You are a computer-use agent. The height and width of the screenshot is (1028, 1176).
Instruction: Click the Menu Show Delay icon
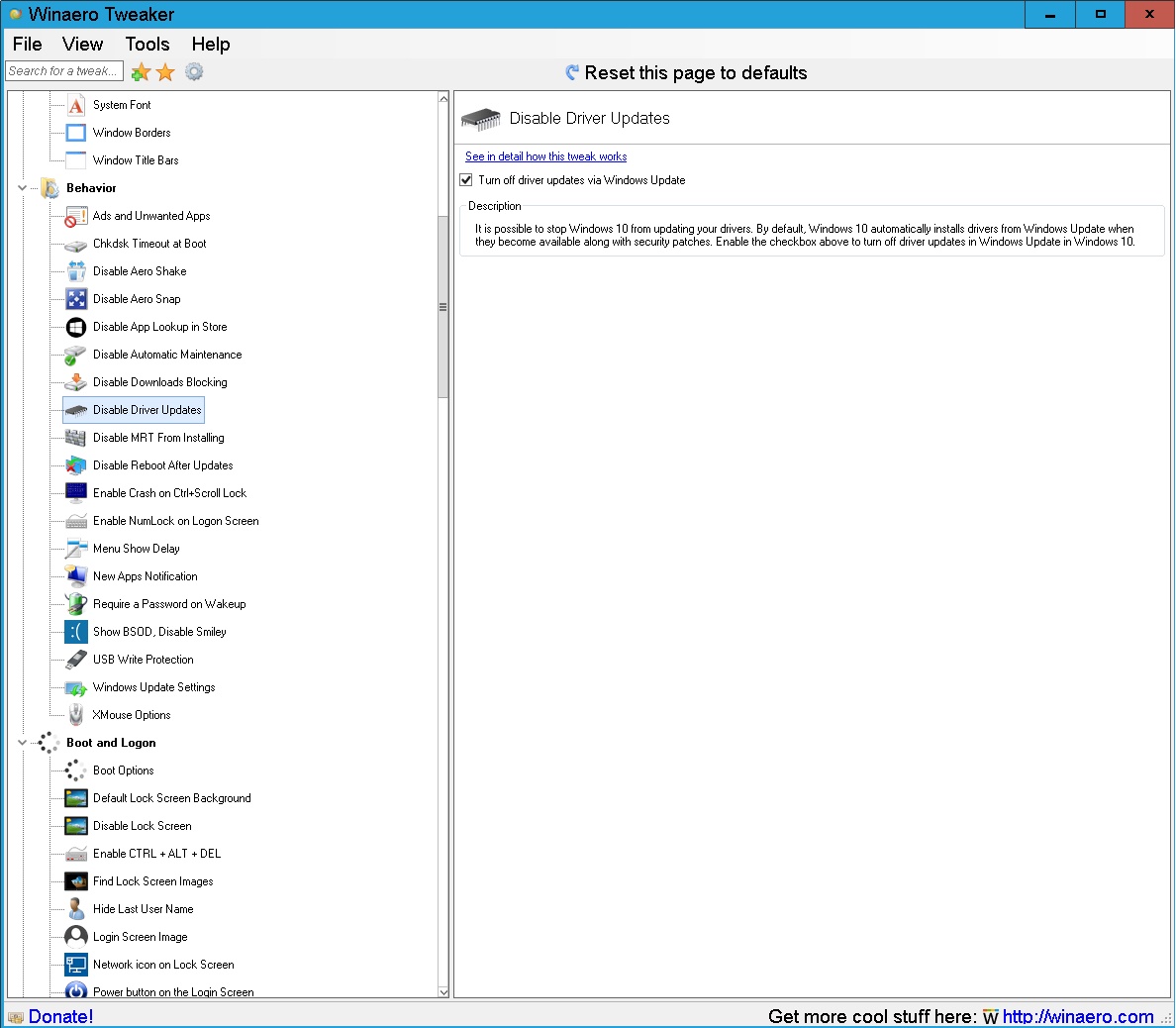tap(76, 550)
